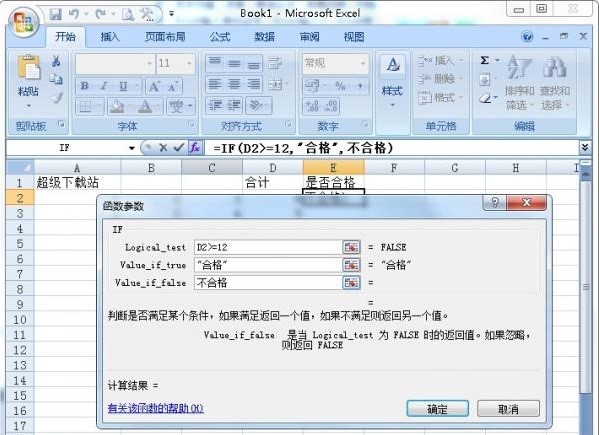Image resolution: width=599 pixels, height=435 pixels.
Task: Click the Insert Function fx icon
Action: 195,147
